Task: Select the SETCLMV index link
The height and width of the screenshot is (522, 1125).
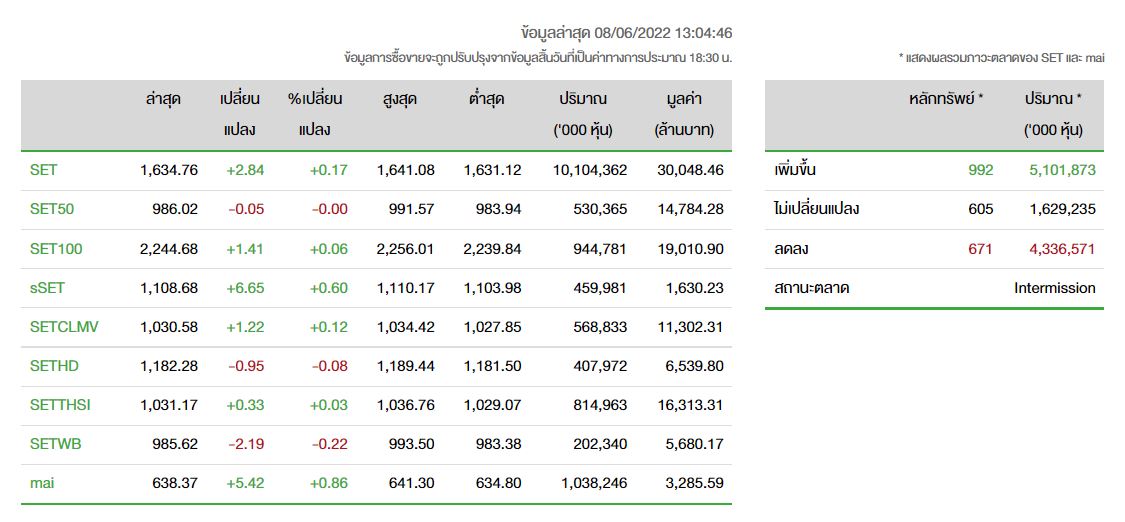Action: tap(64, 327)
